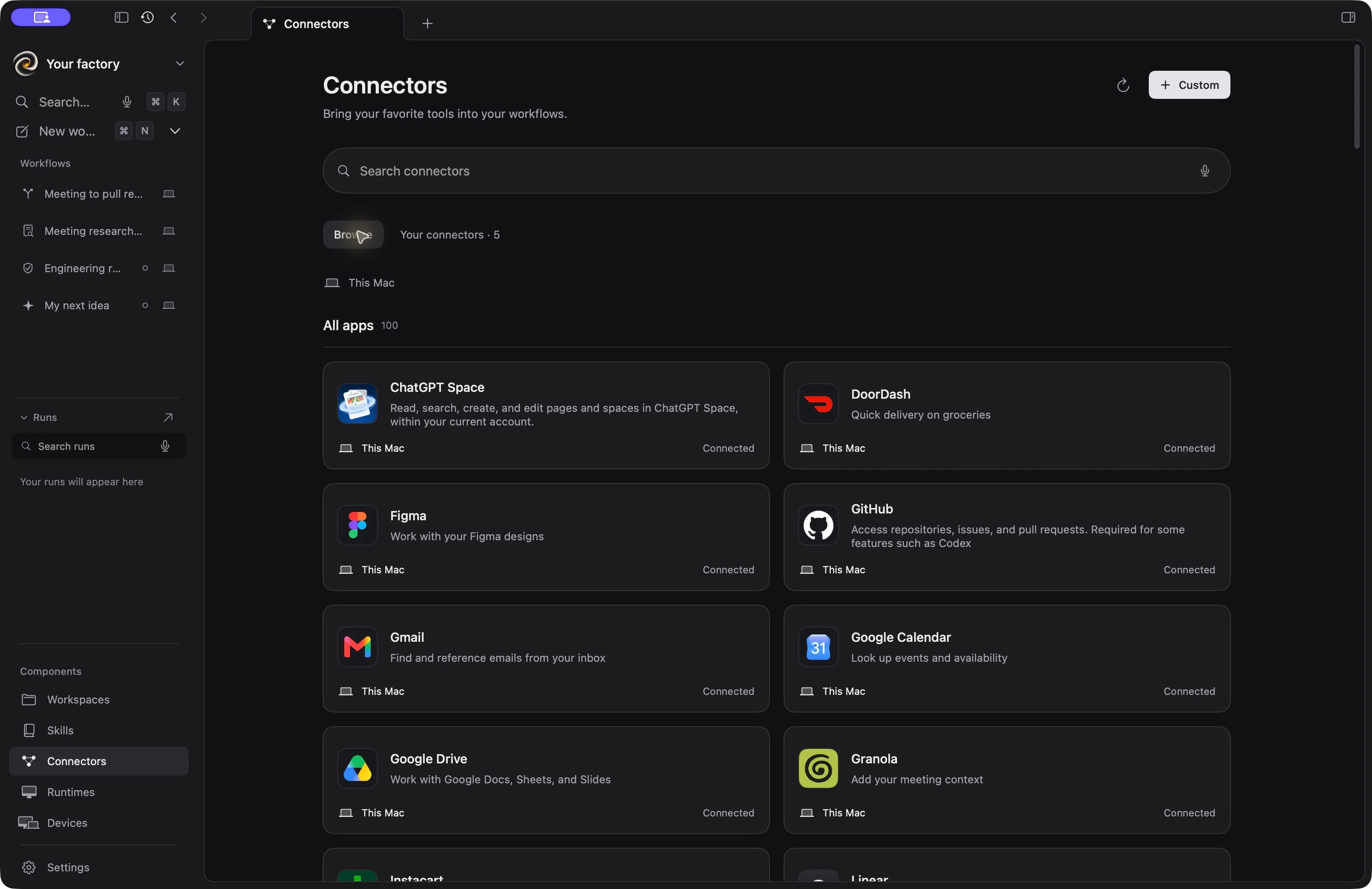The image size is (1372, 889).
Task: Click the purple screen-share pill icon
Action: (x=41, y=17)
